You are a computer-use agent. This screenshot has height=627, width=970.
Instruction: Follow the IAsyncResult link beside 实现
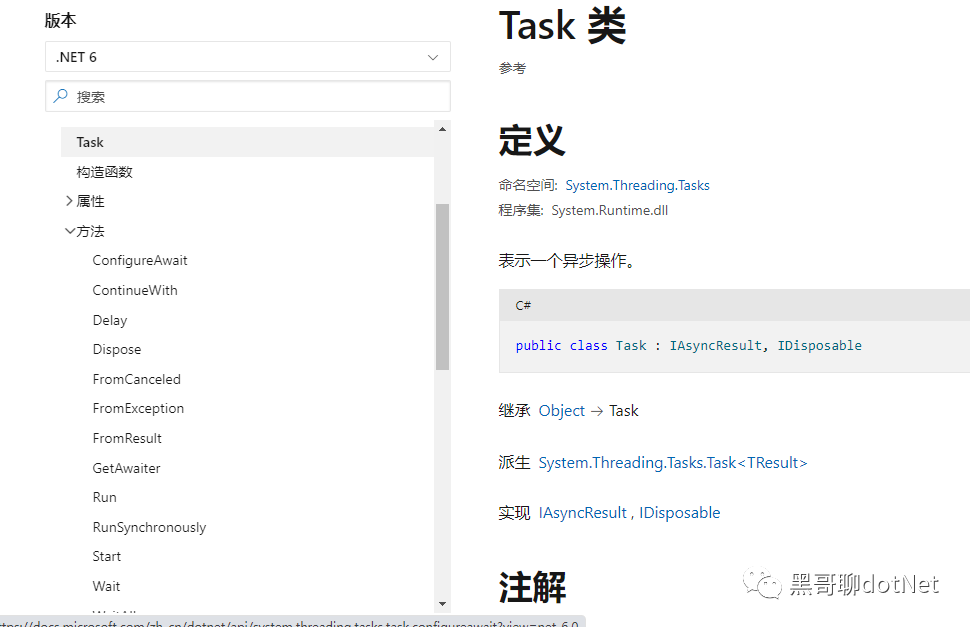coord(583,513)
